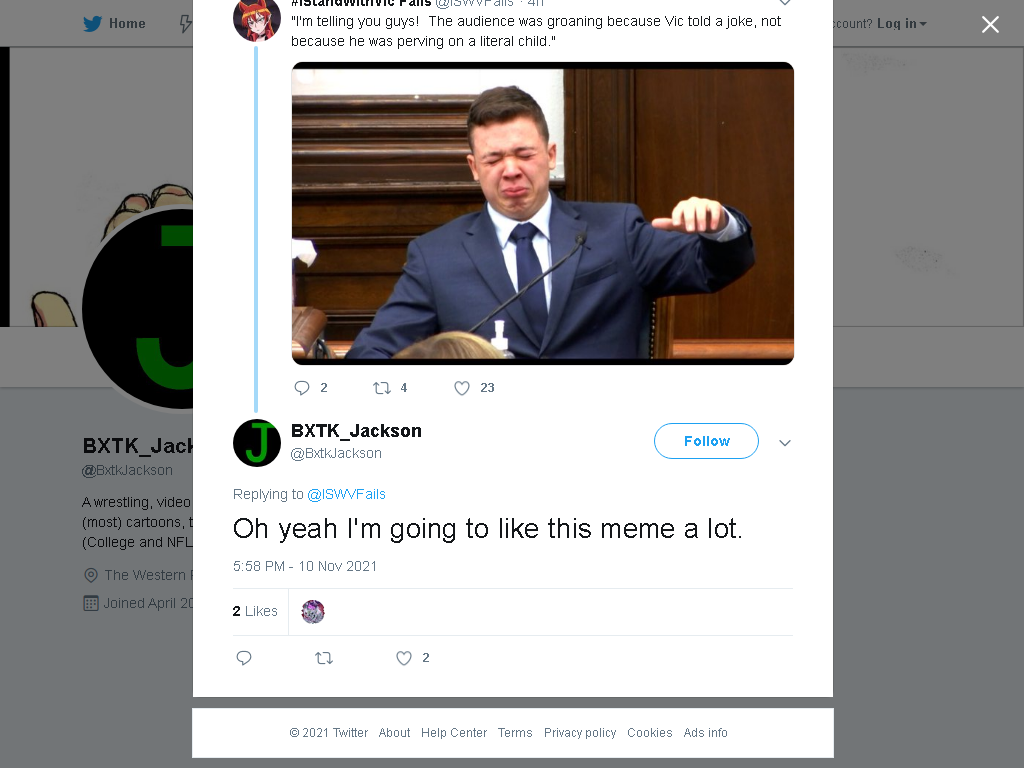Image resolution: width=1024 pixels, height=768 pixels.
Task: Open the tweet timestamp 5:58 PM link
Action: coord(305,566)
